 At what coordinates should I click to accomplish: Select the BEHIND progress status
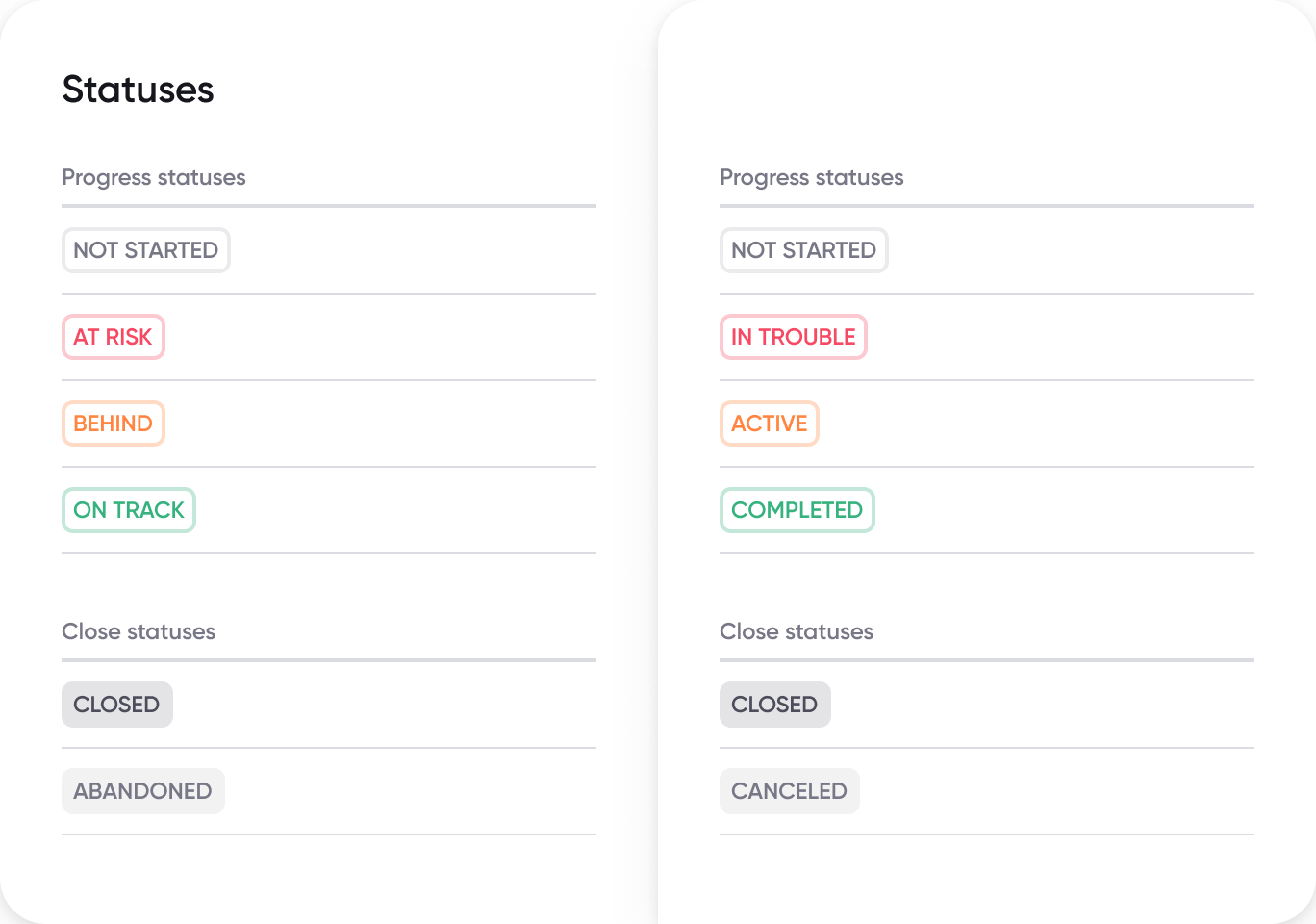click(x=113, y=423)
